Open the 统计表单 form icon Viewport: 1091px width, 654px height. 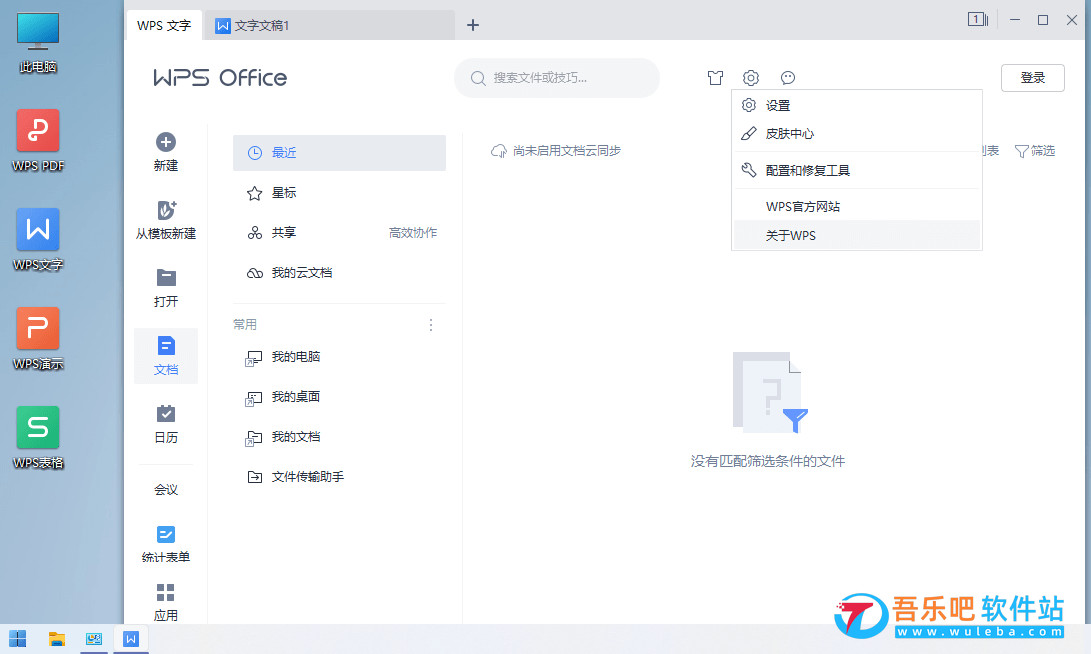click(x=166, y=534)
